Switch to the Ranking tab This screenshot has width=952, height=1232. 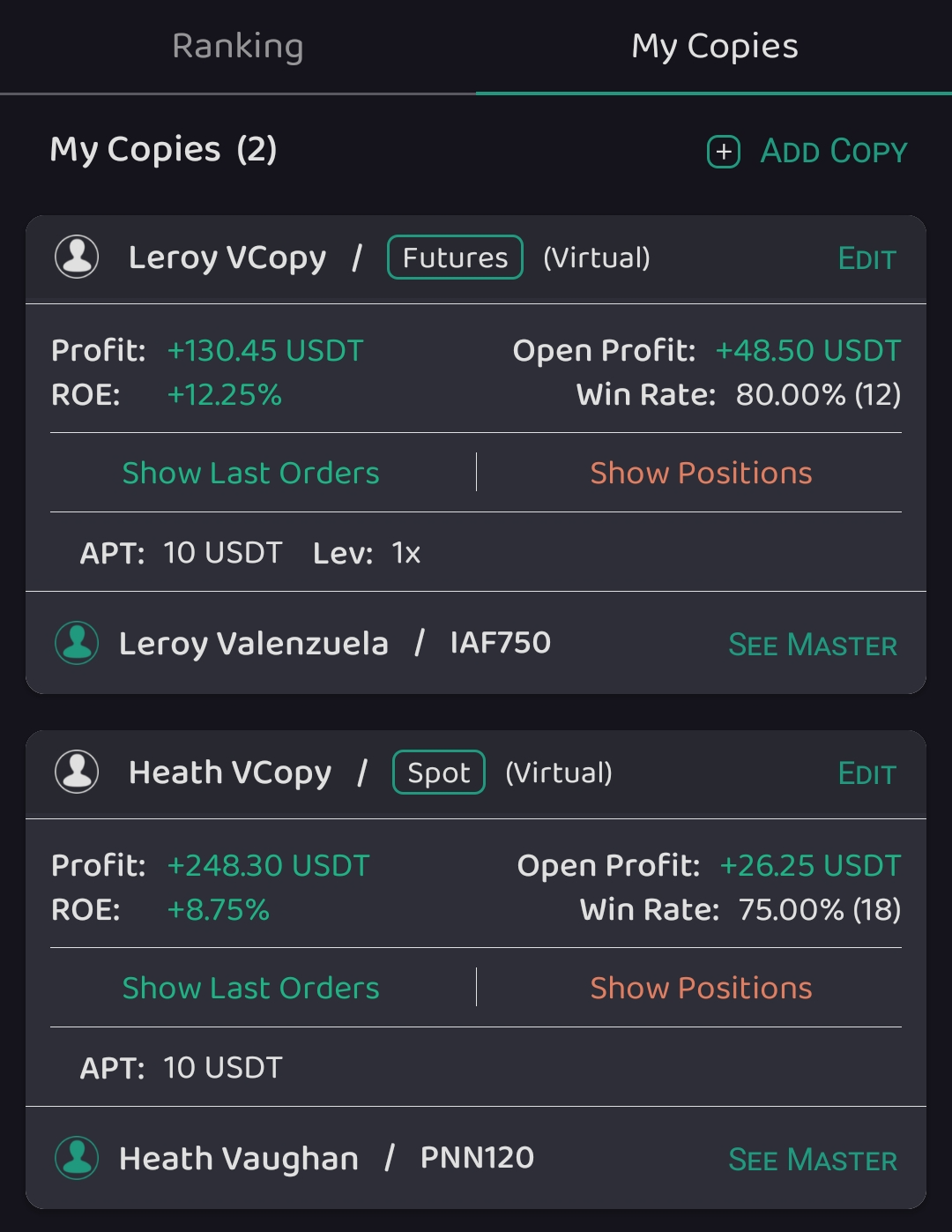(x=238, y=46)
